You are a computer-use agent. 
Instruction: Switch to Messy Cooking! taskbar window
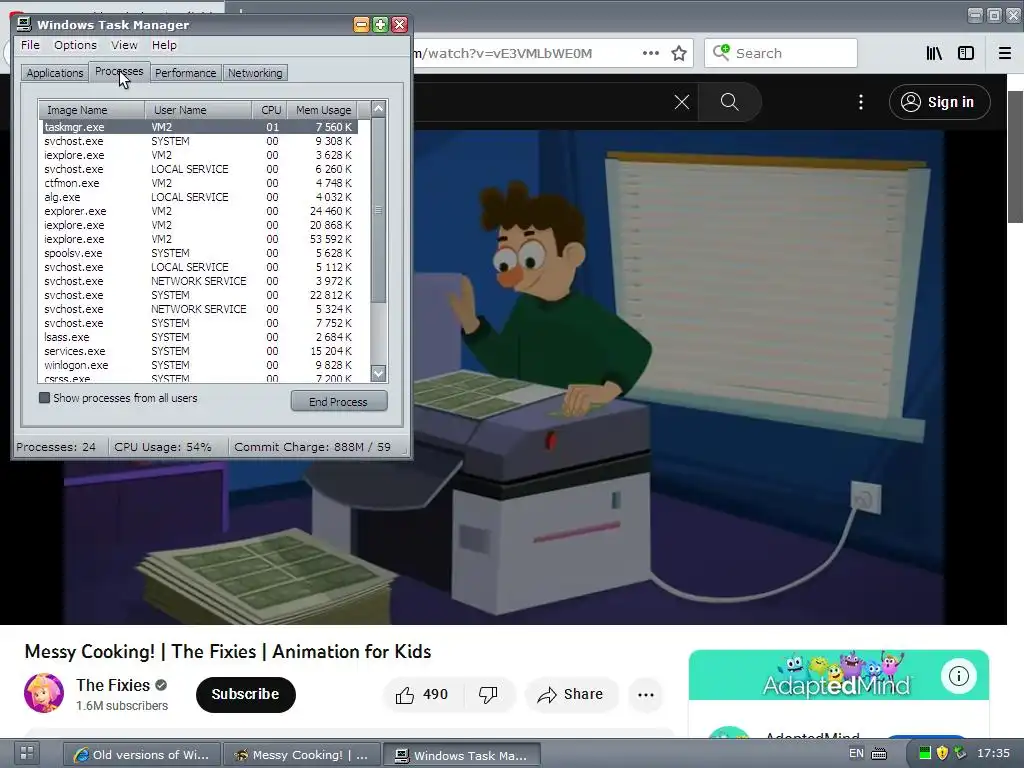pyautogui.click(x=302, y=754)
